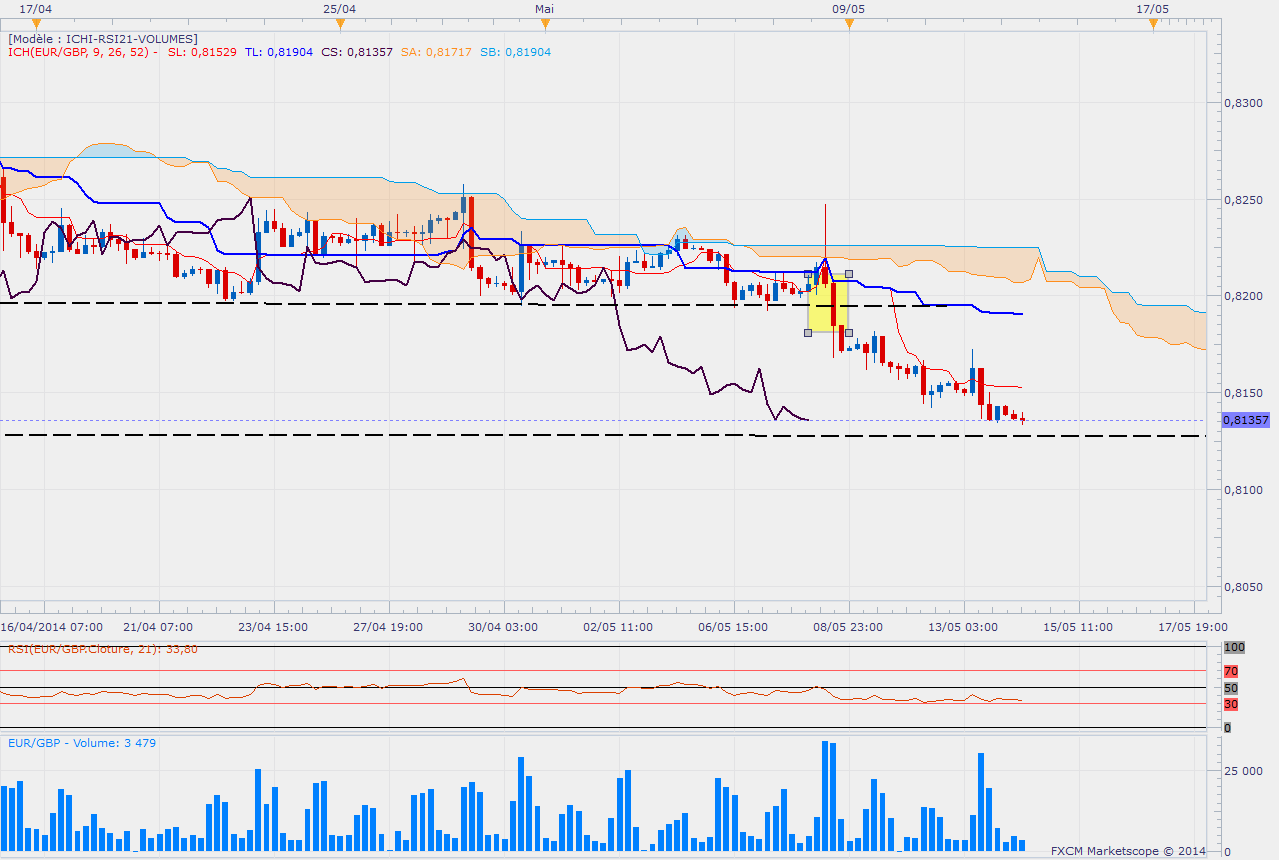Click the red RSI 70 level tag
Screen dimensions: 1279x860
click(1231, 671)
